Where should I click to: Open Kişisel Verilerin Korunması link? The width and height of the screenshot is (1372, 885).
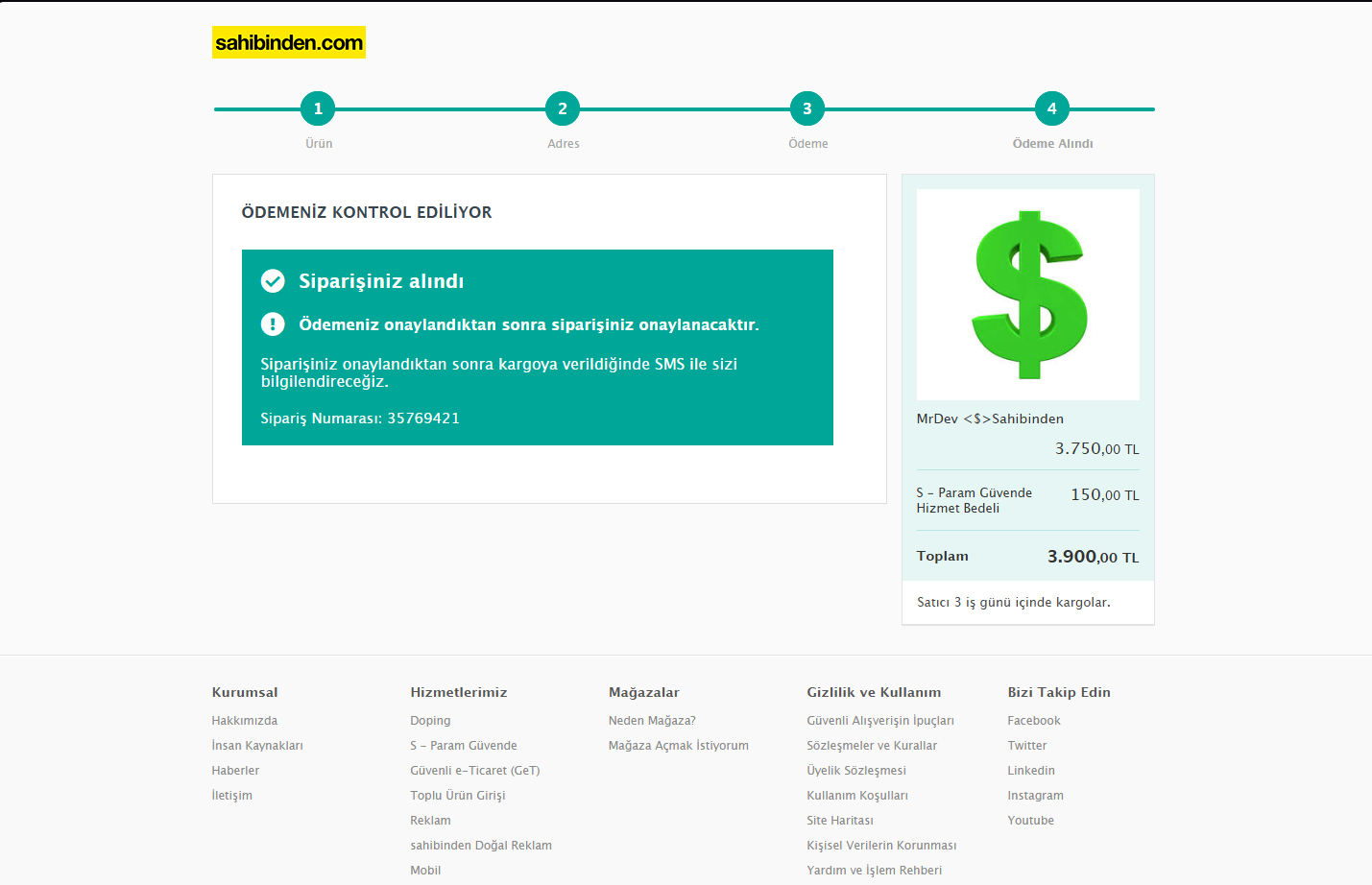click(x=881, y=846)
